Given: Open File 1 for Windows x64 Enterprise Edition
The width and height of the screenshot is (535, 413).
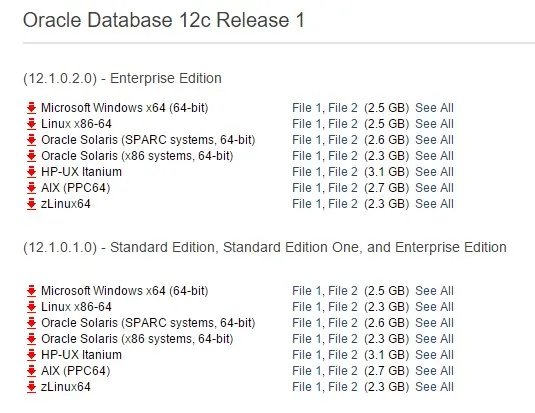Looking at the screenshot, I should click(x=306, y=108).
